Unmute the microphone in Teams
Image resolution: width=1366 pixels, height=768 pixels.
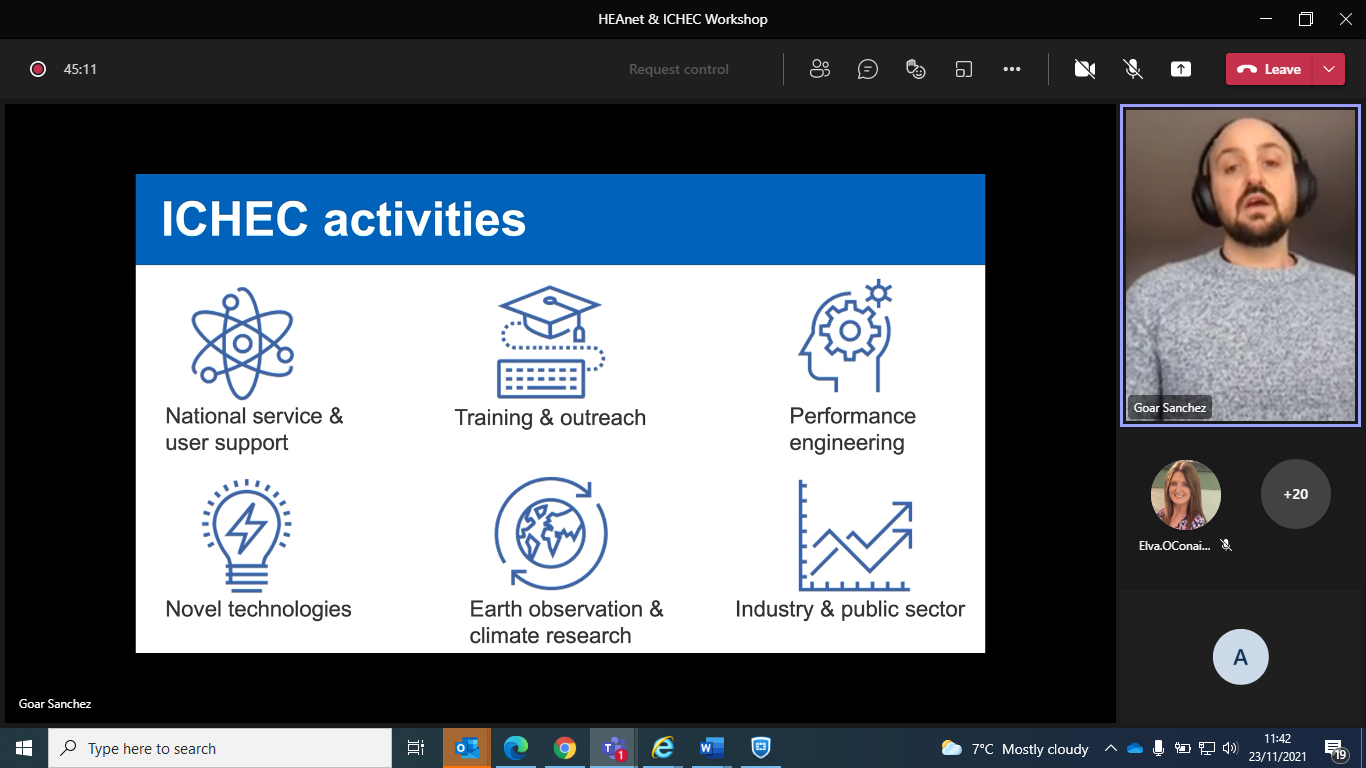tap(1133, 69)
